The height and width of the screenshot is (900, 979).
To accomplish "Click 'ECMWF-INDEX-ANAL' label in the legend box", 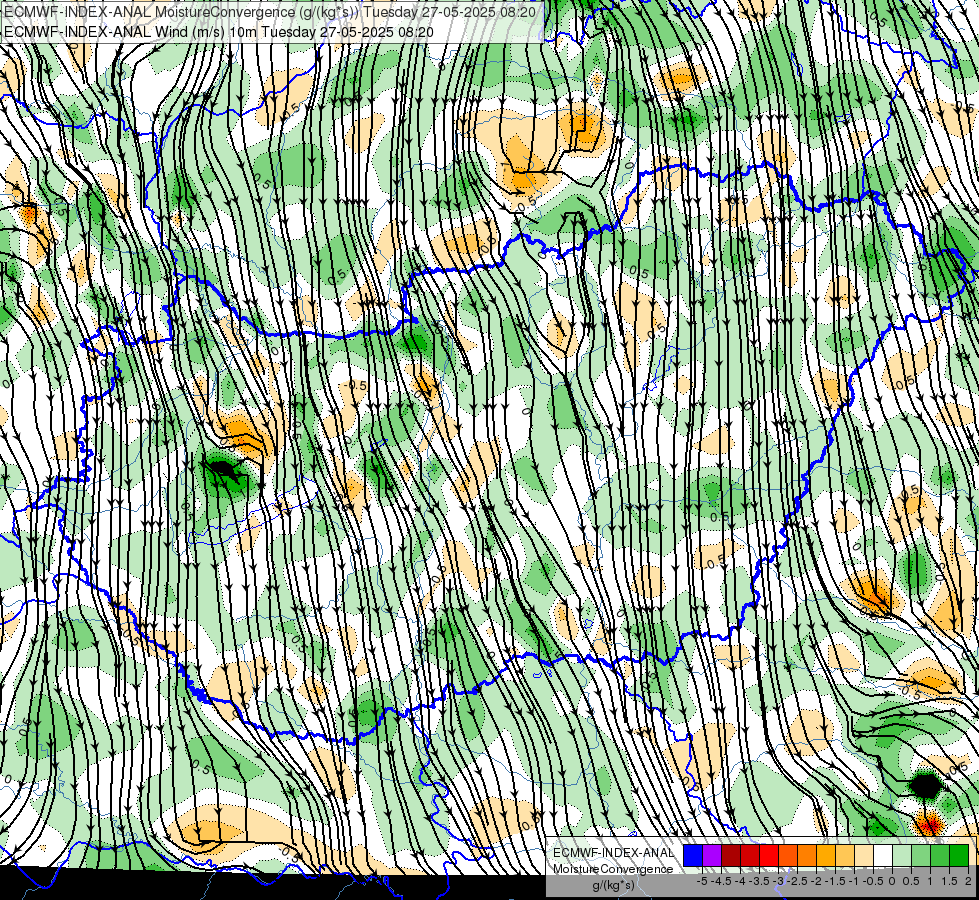I will [x=614, y=853].
